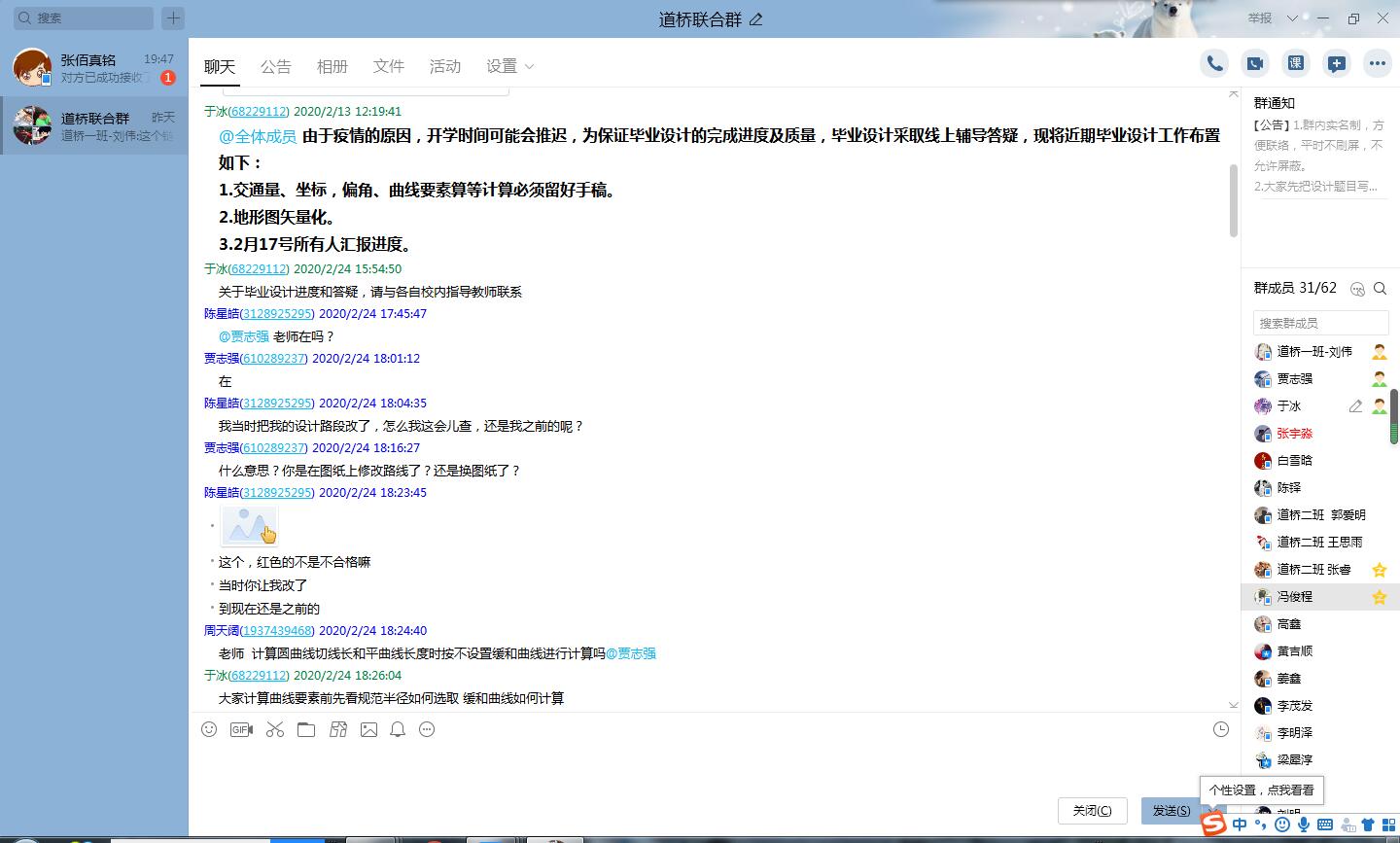Start a voice call in the group
Image resolution: width=1400 pixels, height=843 pixels.
click(1214, 64)
